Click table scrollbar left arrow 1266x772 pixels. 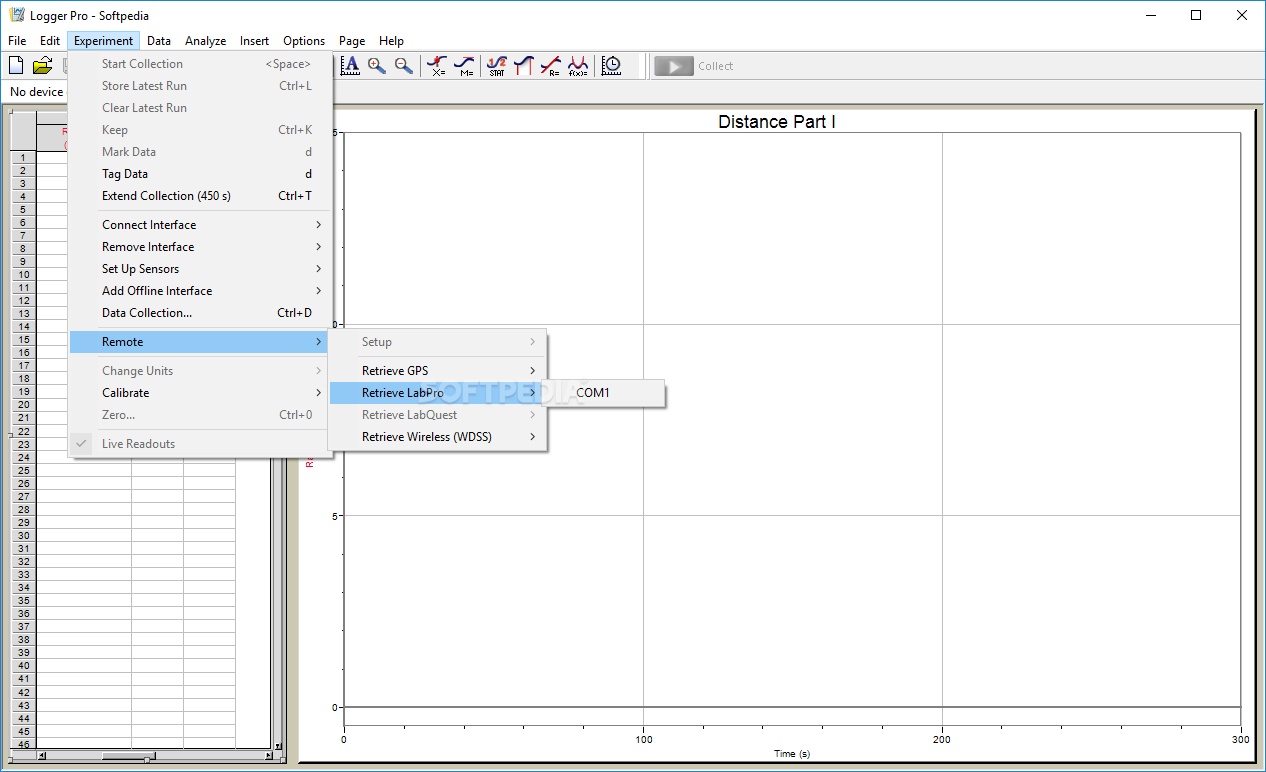(x=42, y=756)
